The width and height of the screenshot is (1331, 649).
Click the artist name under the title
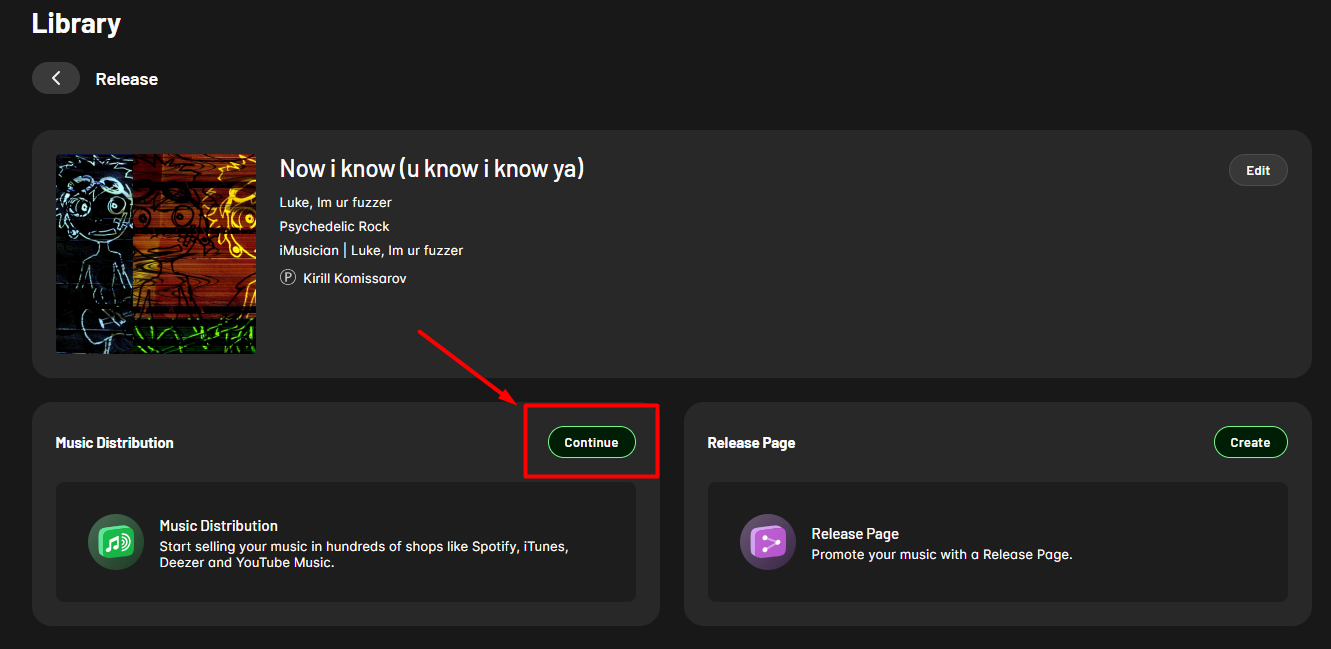pos(335,203)
